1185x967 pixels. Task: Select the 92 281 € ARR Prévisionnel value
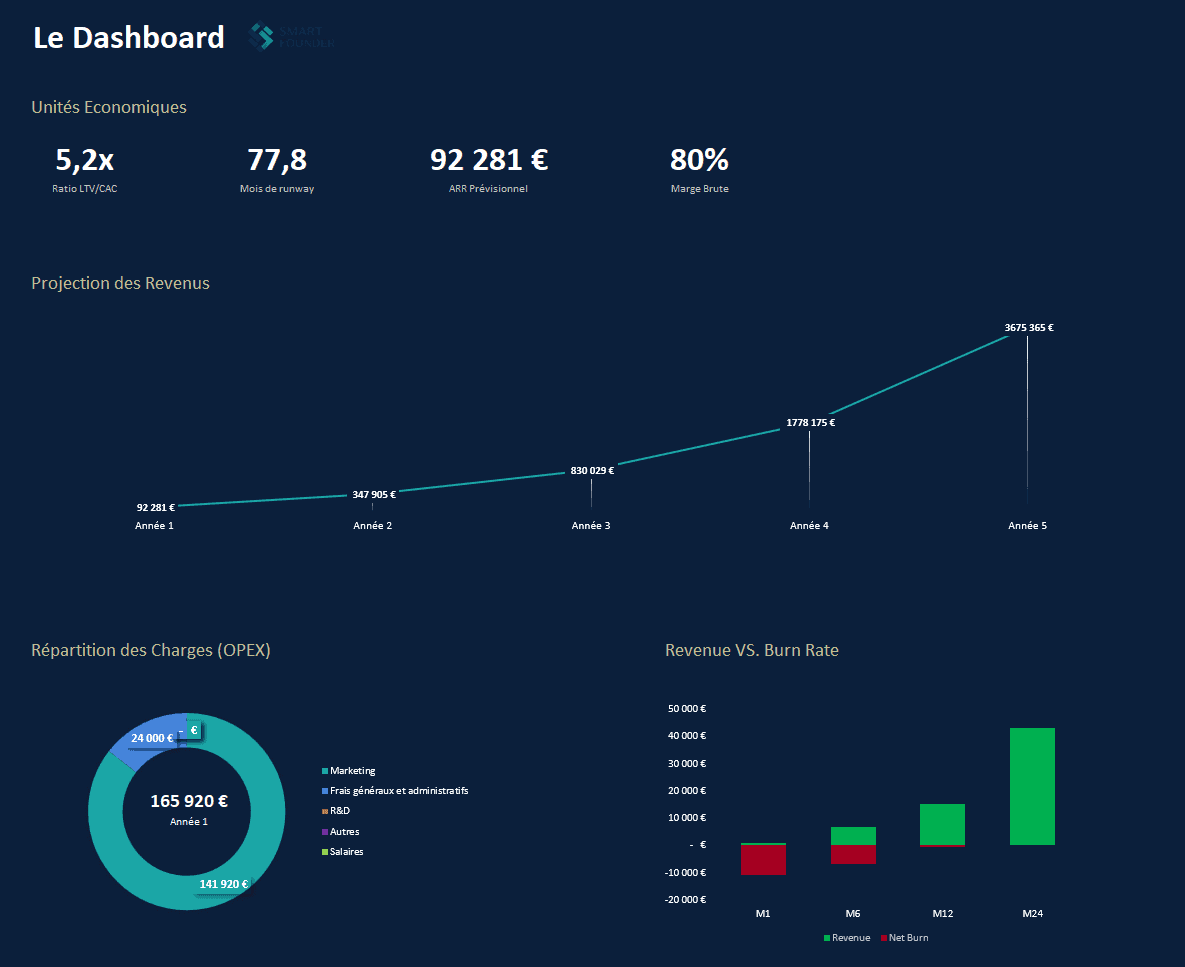click(x=489, y=159)
